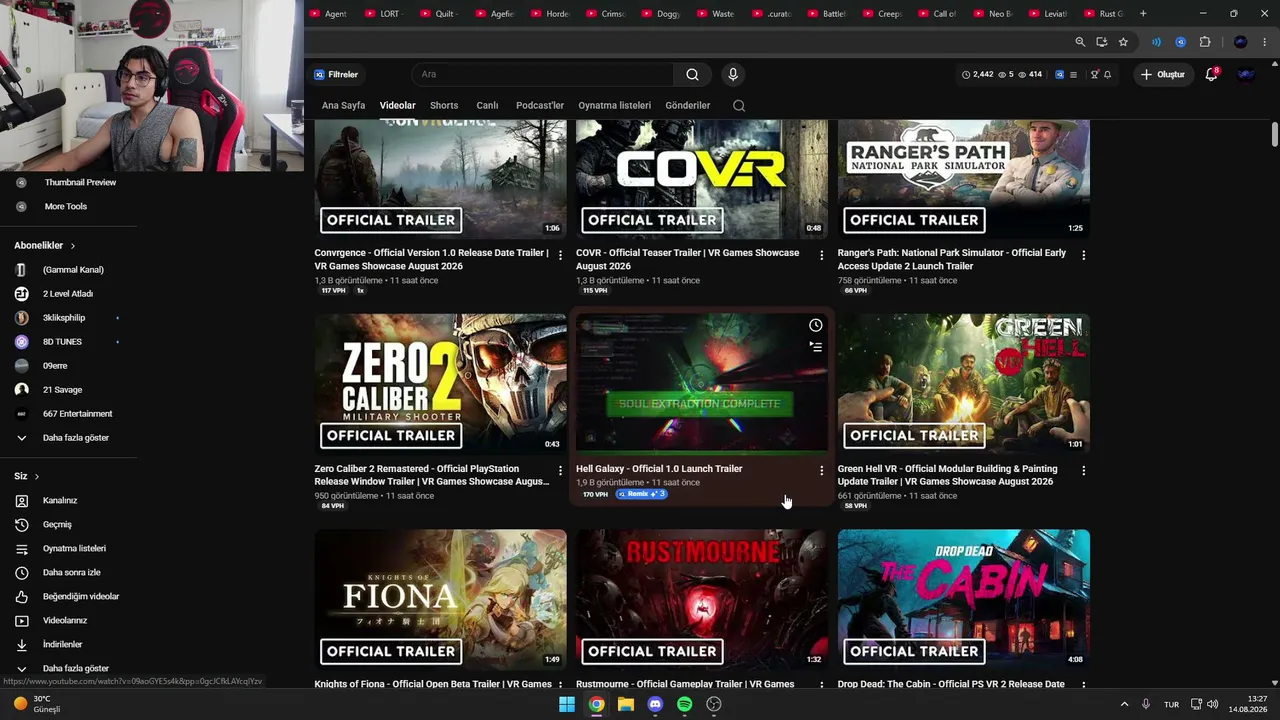Open File Explorer from the taskbar
Image resolution: width=1280 pixels, height=720 pixels.
[x=626, y=704]
